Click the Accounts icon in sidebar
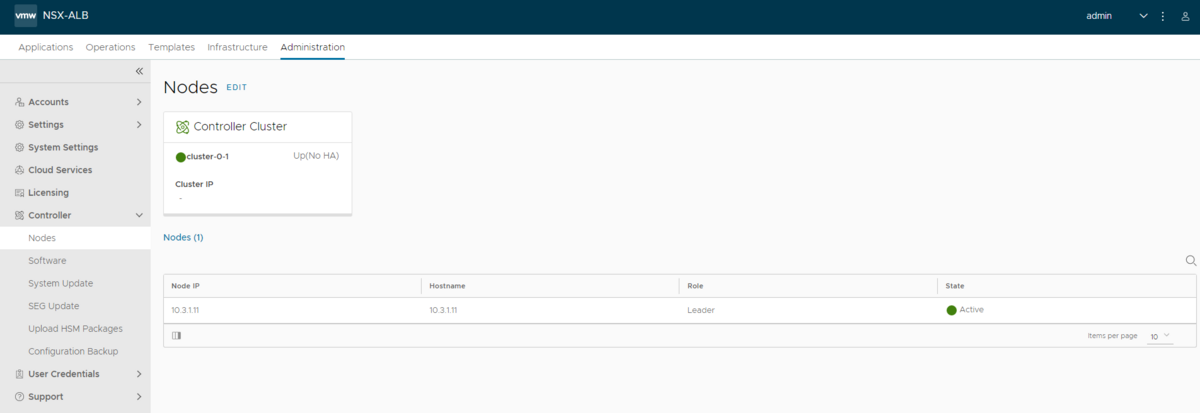This screenshot has height=413, width=1200. tap(20, 102)
